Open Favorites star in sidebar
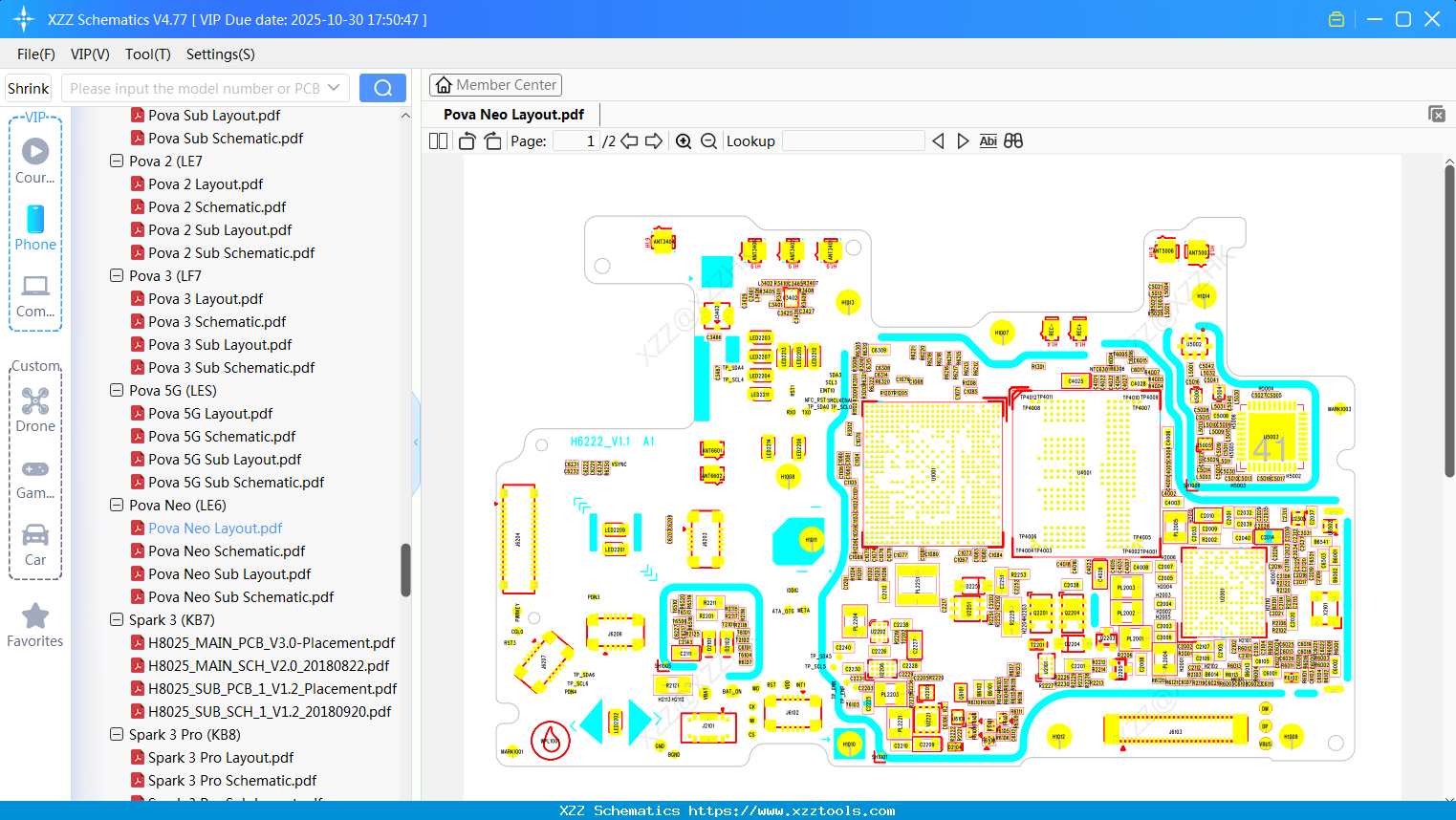The width and height of the screenshot is (1456, 820). point(35,625)
